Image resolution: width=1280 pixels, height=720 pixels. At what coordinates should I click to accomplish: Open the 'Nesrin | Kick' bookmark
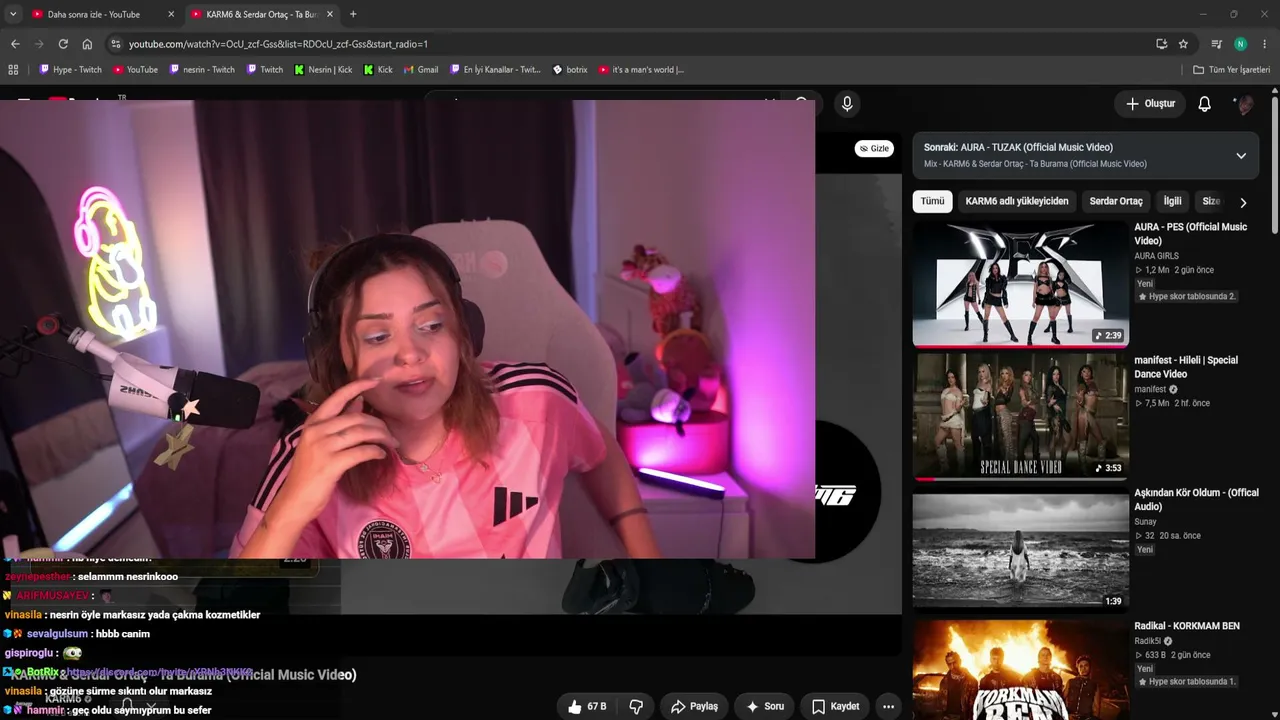pyautogui.click(x=323, y=70)
